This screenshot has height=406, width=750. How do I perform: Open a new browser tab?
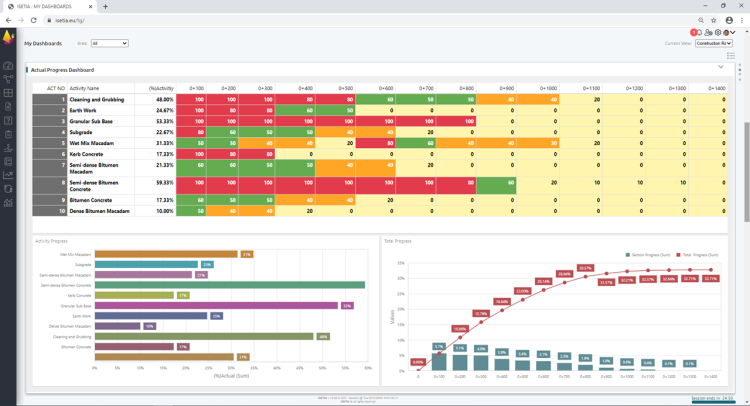tap(106, 6)
